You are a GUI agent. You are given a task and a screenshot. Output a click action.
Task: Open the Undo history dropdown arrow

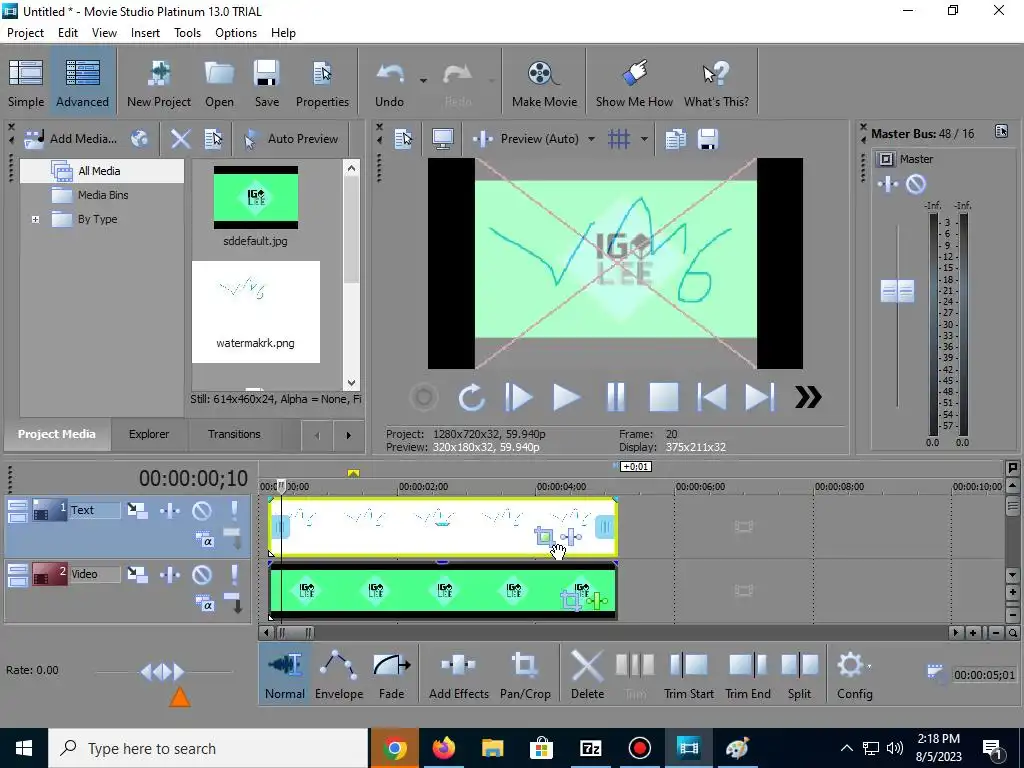[423, 81]
